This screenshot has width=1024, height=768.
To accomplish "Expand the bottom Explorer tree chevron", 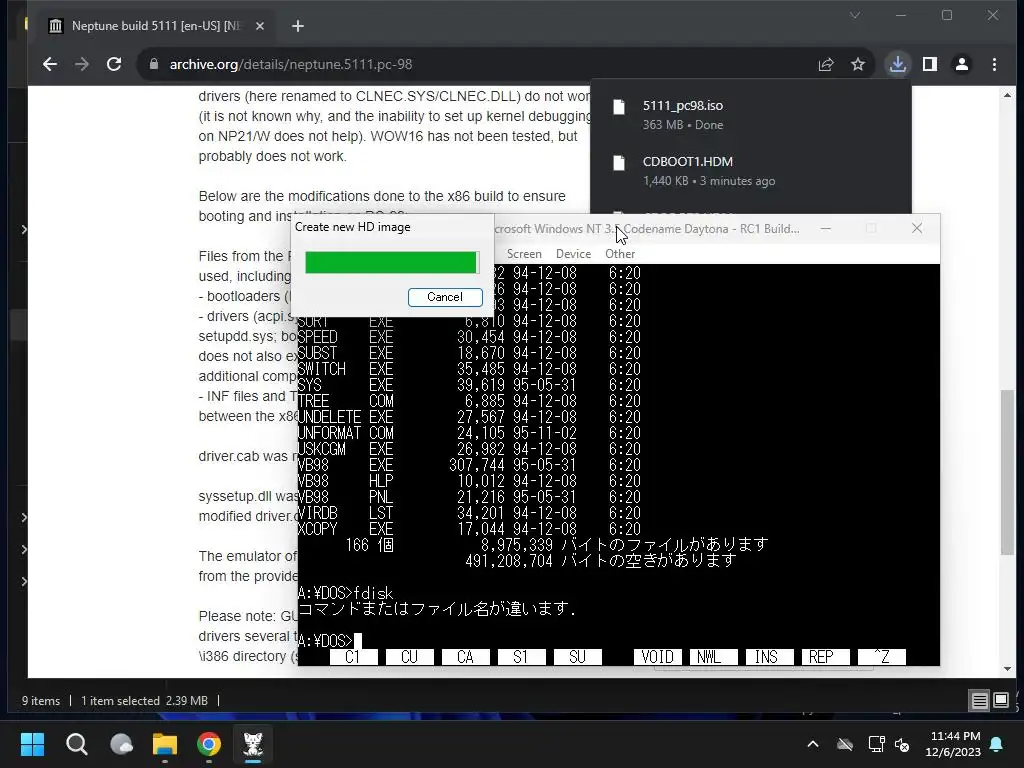I will (24, 581).
